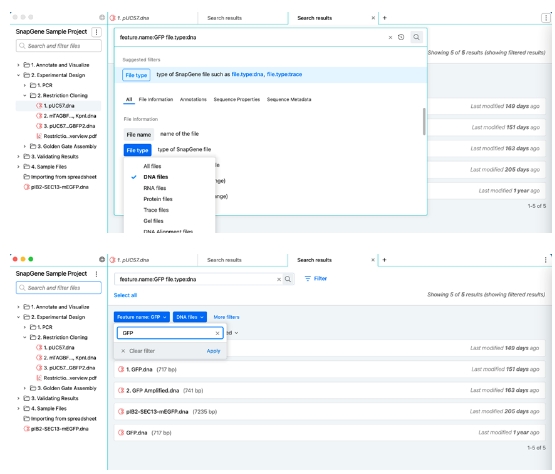Expand 1. PCR folder in File type list window
The height and width of the screenshot is (474, 555).
[25, 85]
